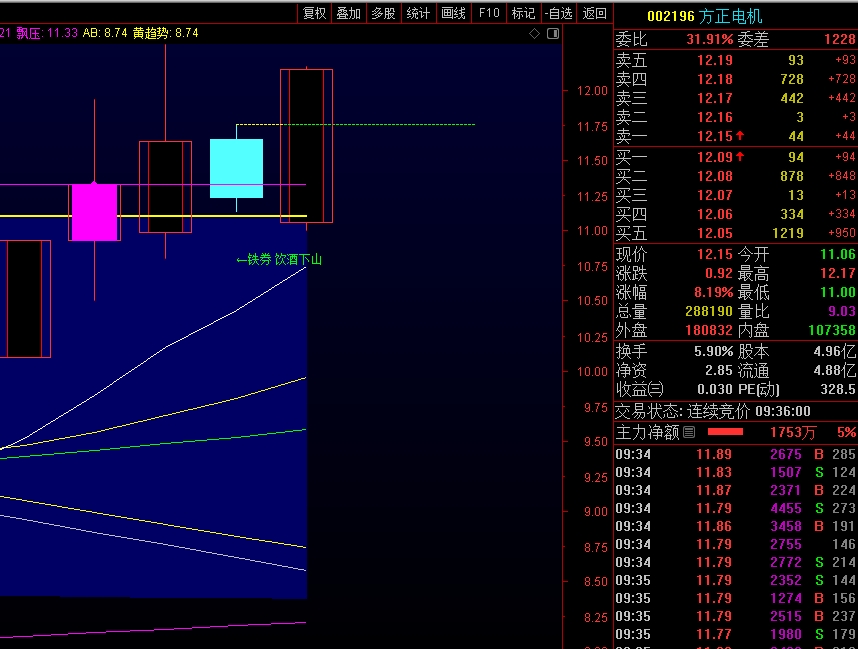The height and width of the screenshot is (649, 858).
Task: Open F10 company information
Action: coord(489,13)
